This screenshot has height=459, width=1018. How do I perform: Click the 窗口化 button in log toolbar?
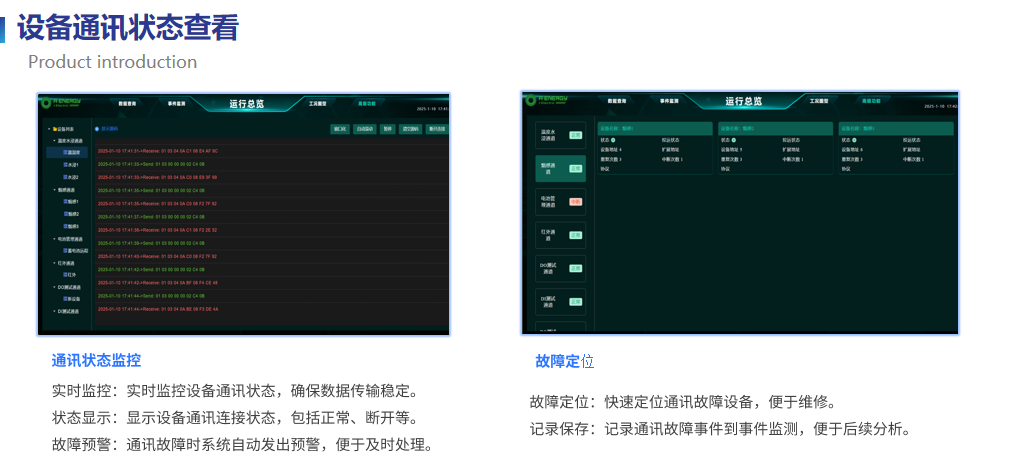click(340, 129)
